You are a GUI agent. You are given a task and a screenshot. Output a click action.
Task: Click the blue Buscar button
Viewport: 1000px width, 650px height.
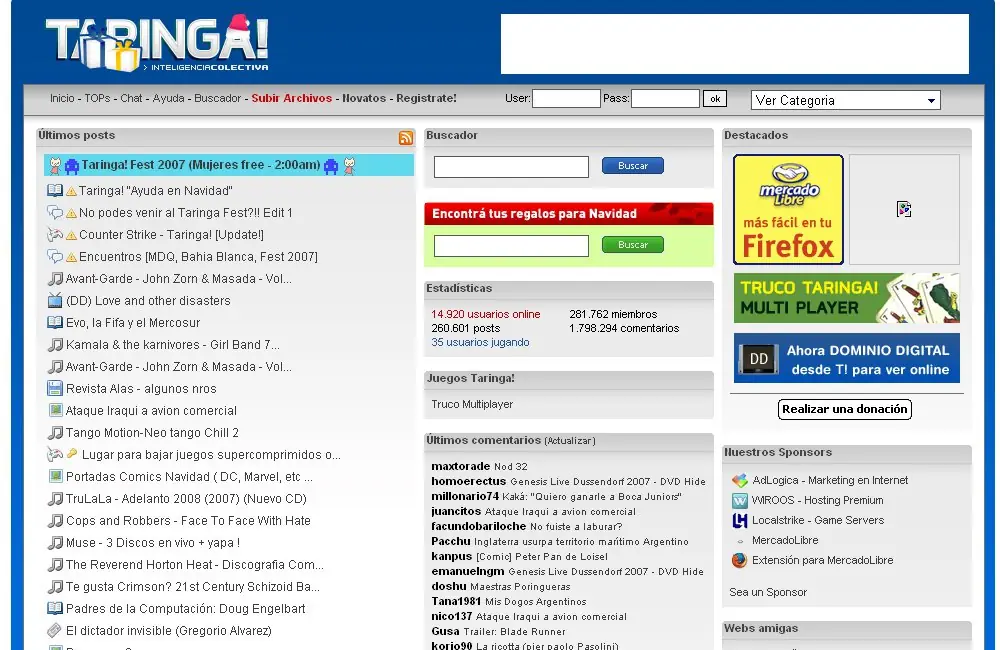point(633,166)
